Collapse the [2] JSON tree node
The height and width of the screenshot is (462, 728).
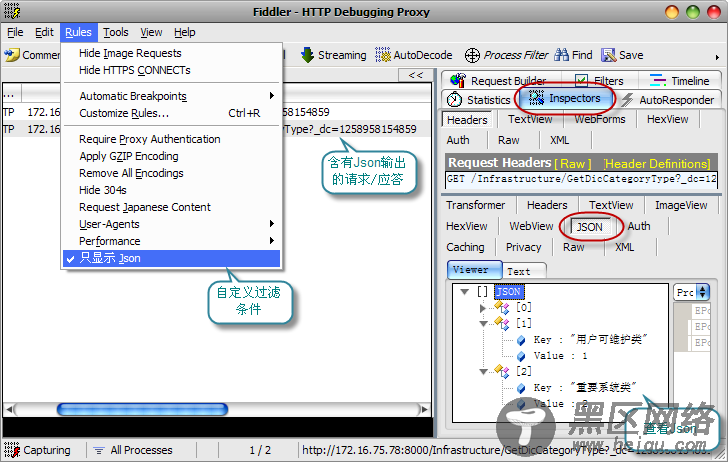click(483, 371)
